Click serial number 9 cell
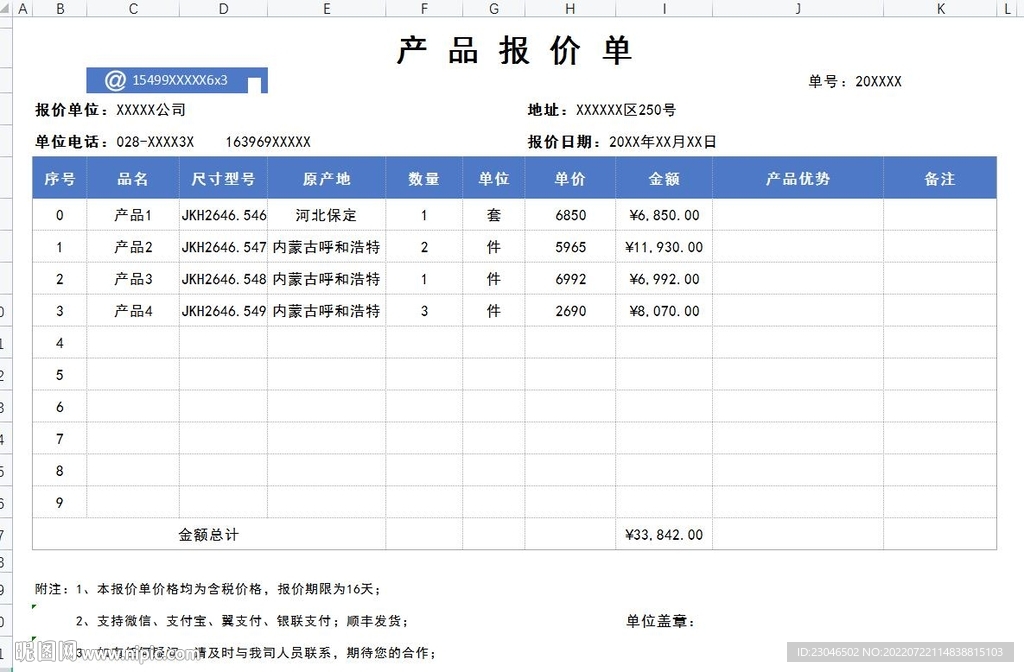This screenshot has height=672, width=1024. click(x=59, y=502)
